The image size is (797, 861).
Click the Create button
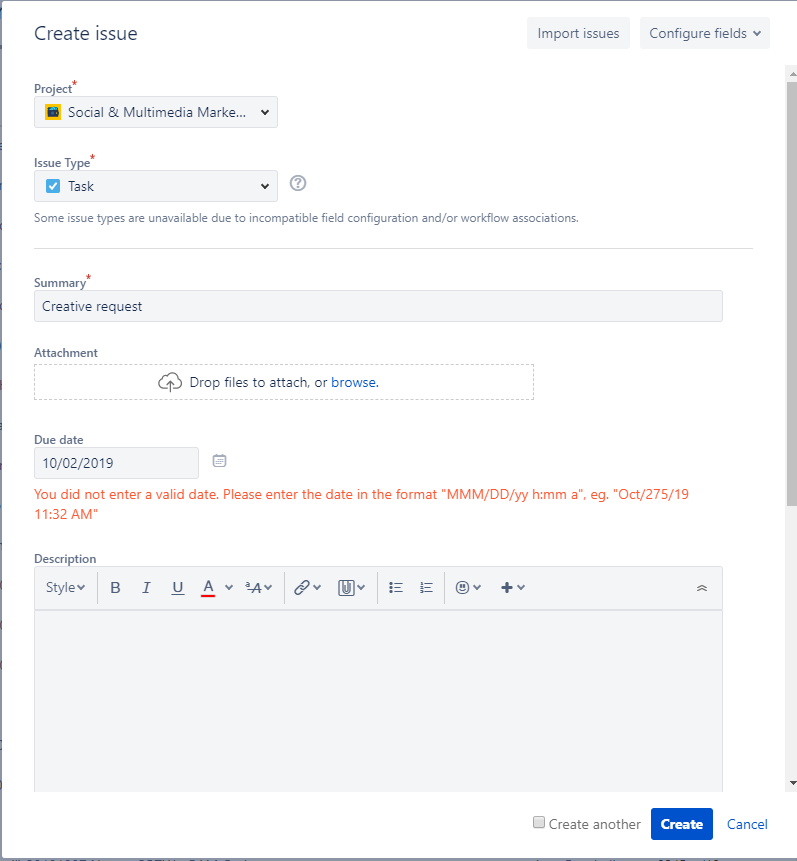(682, 824)
